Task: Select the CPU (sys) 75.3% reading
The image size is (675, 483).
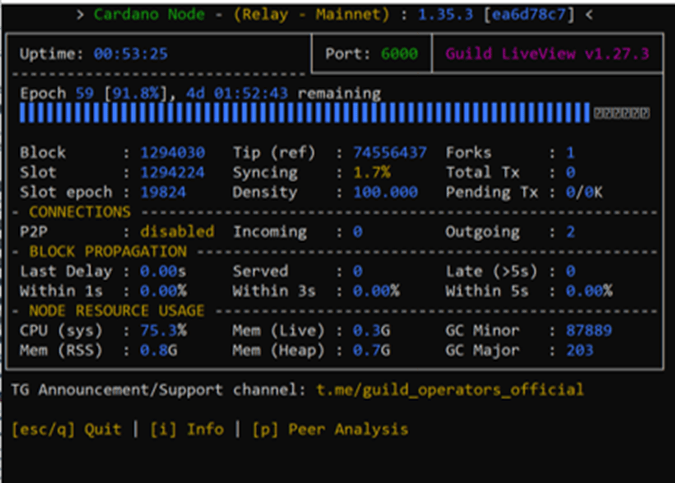Action: click(161, 330)
